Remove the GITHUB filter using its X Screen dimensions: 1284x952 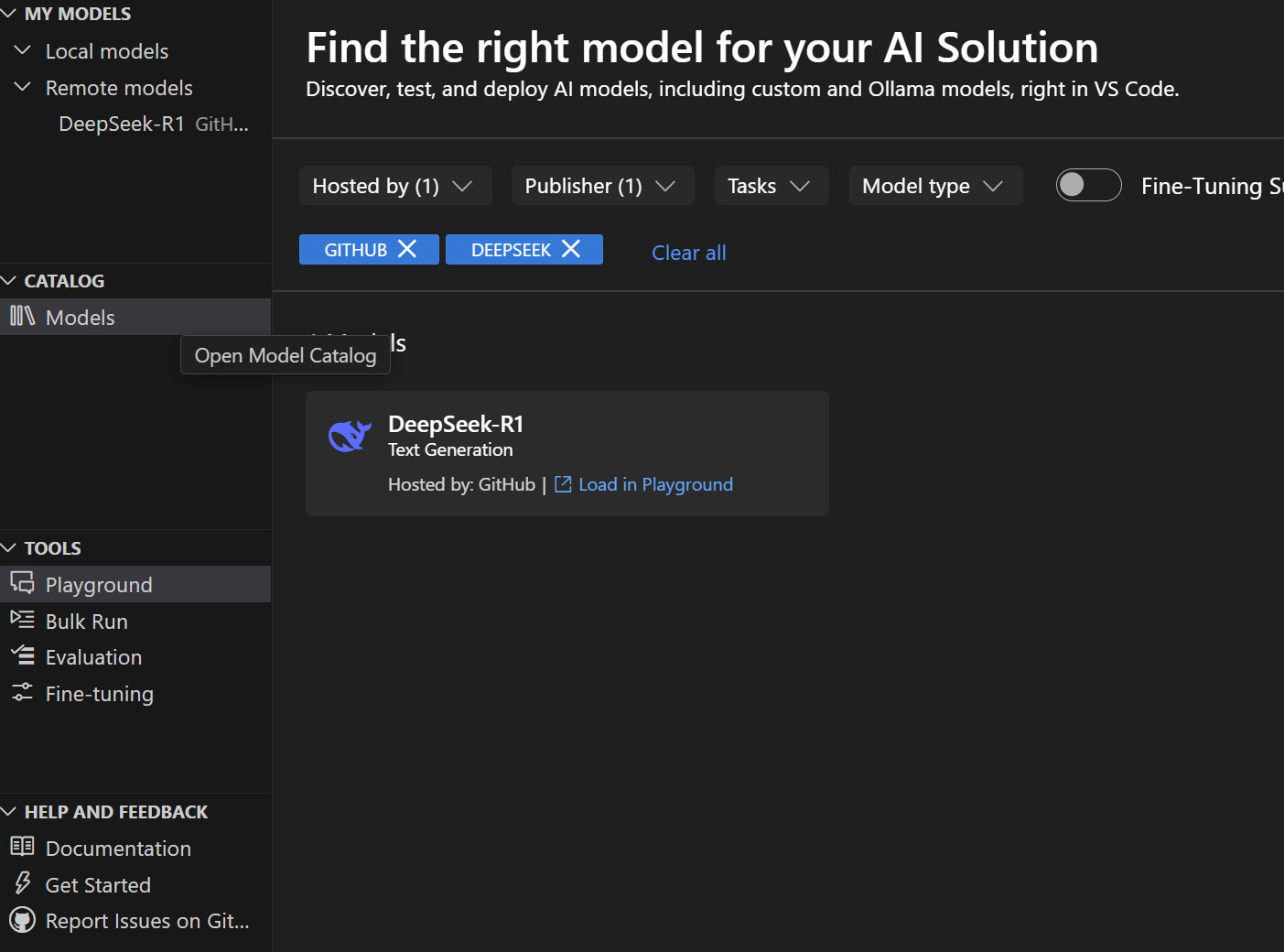coord(407,249)
